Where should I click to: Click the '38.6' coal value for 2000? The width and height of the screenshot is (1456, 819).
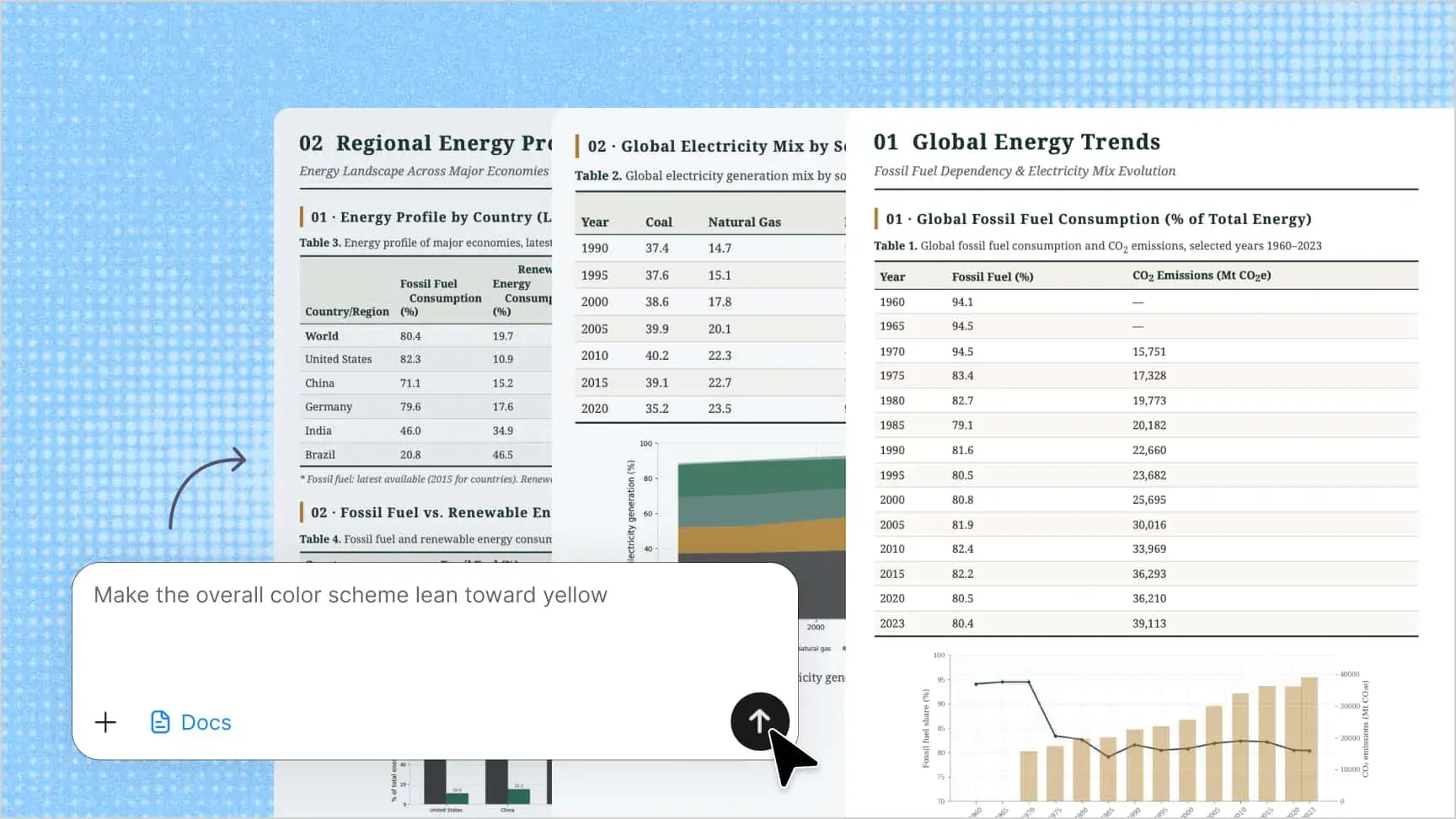[657, 302]
